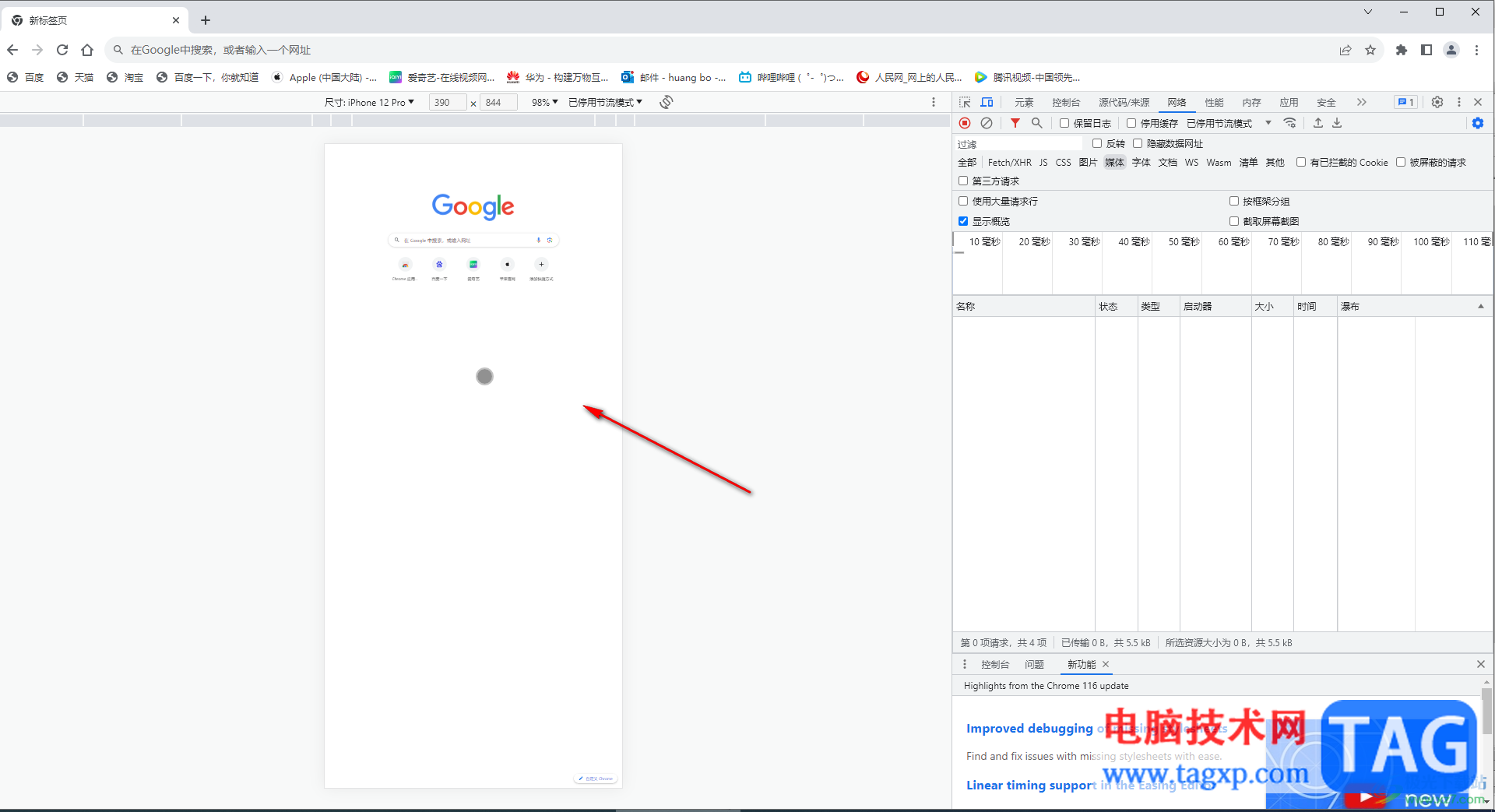Open the Baidu bookmark
Viewport: 1495px width, 812px height.
click(26, 77)
